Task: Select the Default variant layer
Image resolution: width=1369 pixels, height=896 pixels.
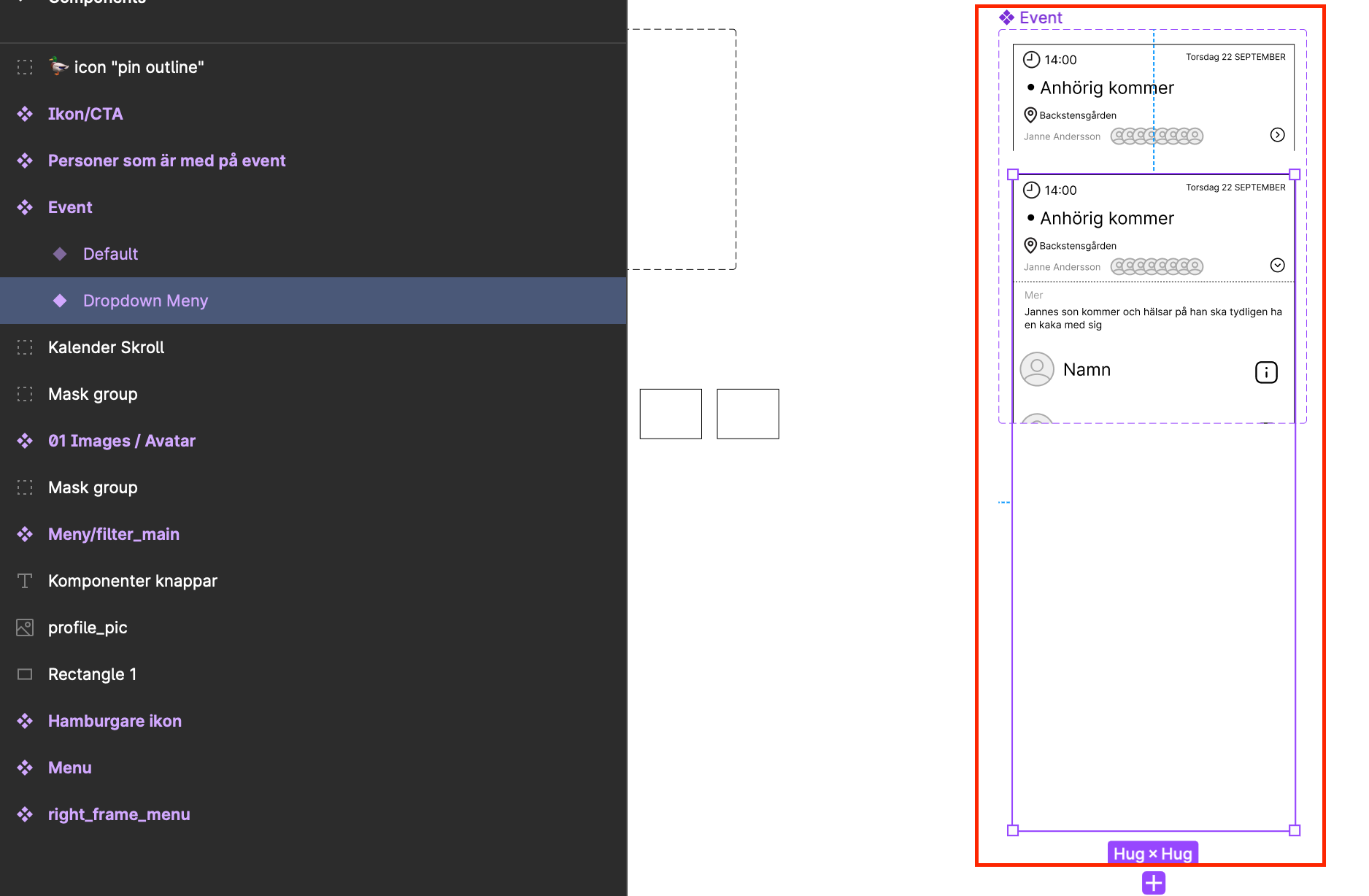Action: [x=313, y=254]
